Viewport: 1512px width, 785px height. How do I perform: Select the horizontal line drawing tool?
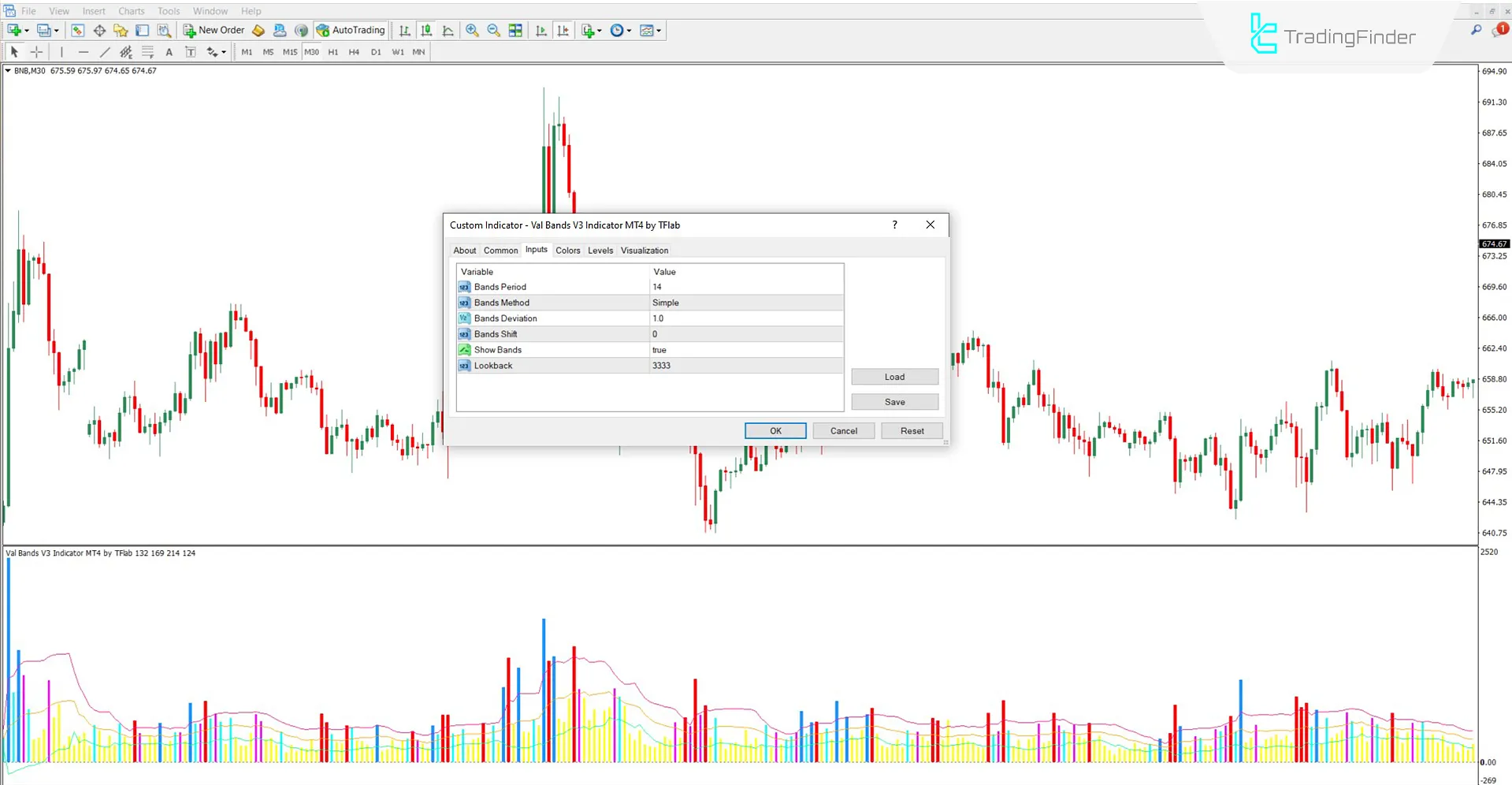(x=84, y=51)
